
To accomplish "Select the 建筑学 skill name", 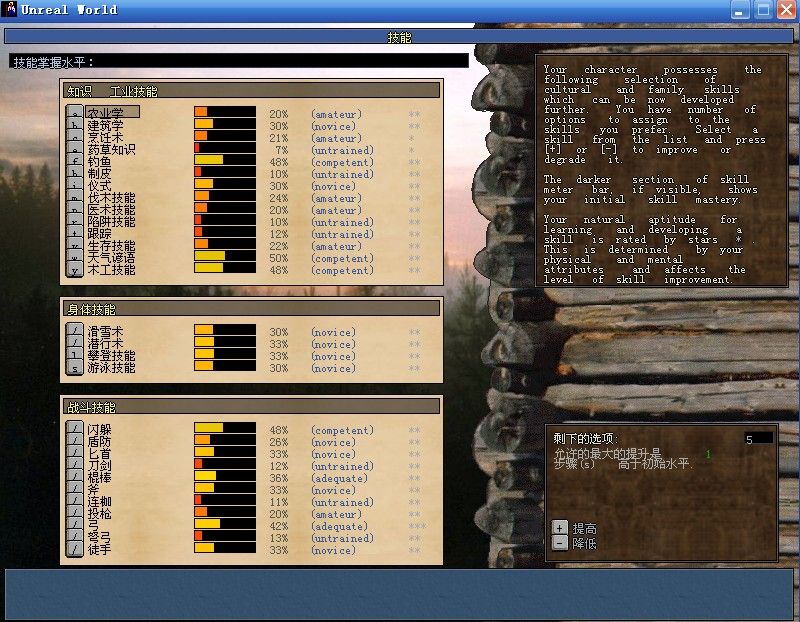I will tap(105, 126).
